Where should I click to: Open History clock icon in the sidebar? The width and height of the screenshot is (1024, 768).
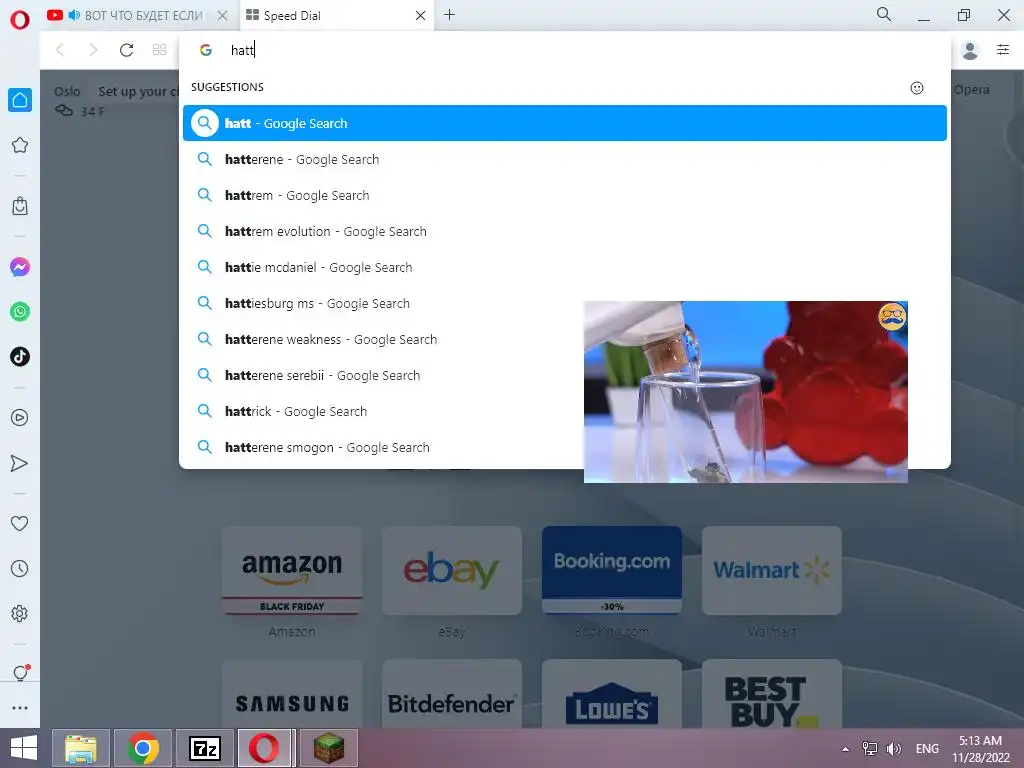pyautogui.click(x=20, y=568)
